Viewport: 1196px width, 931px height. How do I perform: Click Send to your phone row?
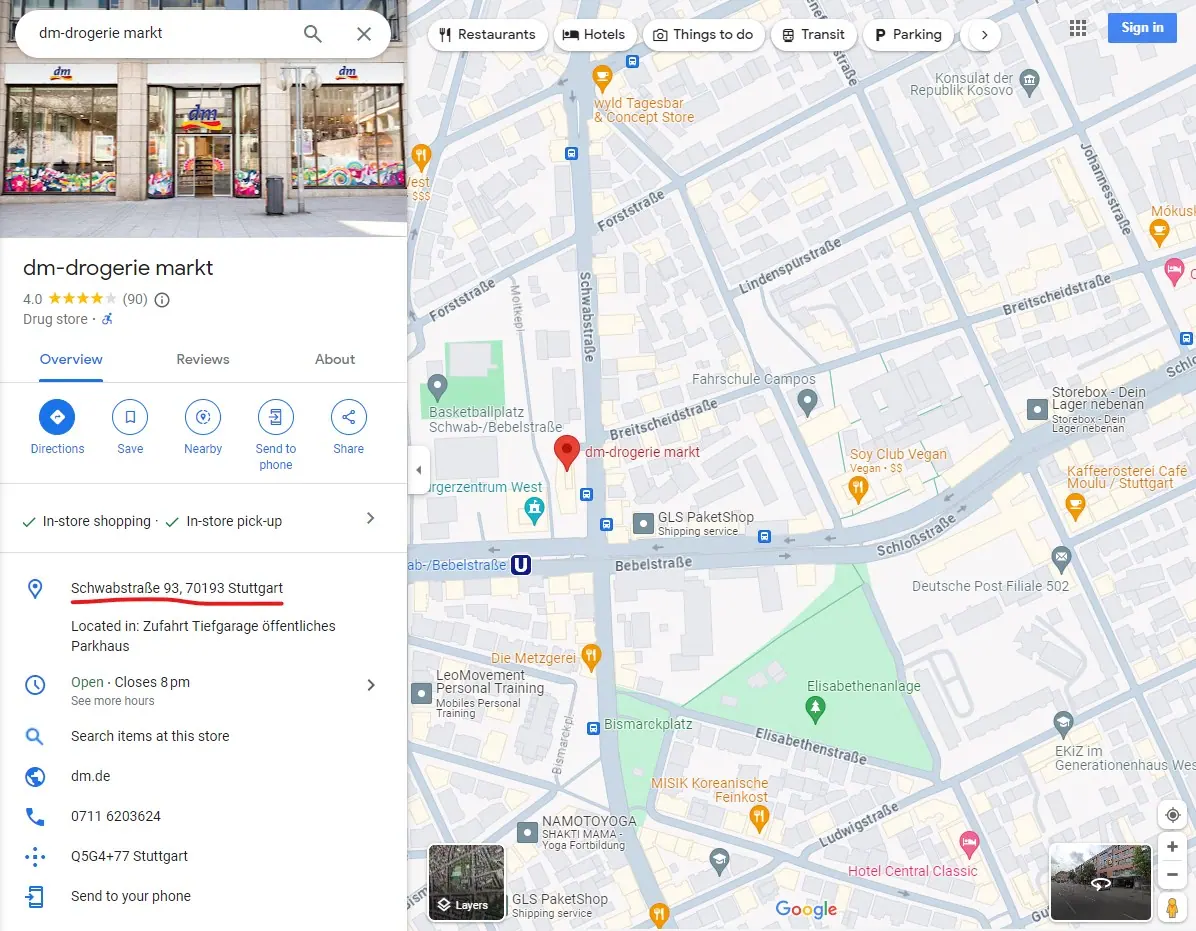[x=204, y=896]
